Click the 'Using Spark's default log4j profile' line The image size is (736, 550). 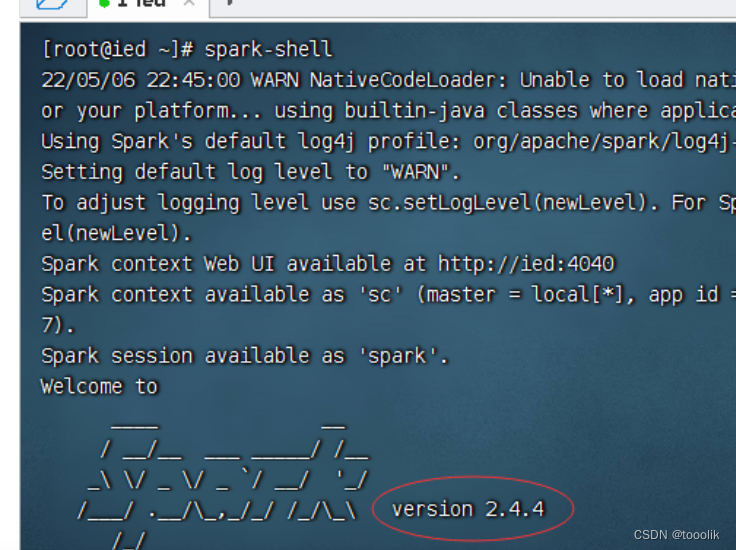(389, 141)
